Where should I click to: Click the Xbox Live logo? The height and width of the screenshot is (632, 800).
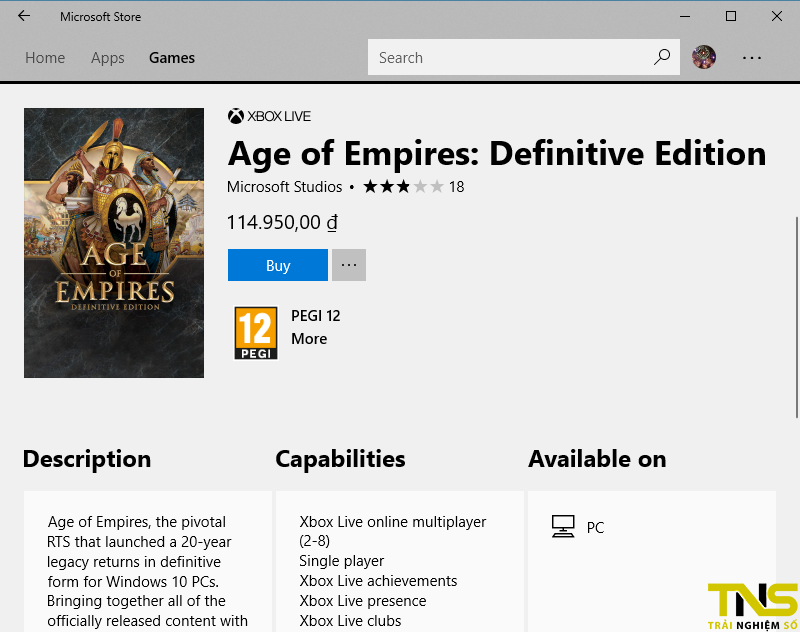(269, 116)
